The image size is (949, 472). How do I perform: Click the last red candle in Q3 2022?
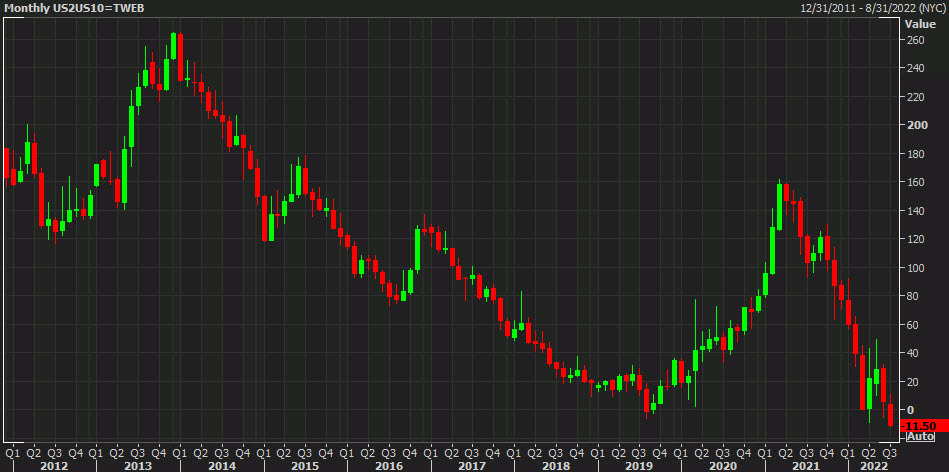click(890, 413)
